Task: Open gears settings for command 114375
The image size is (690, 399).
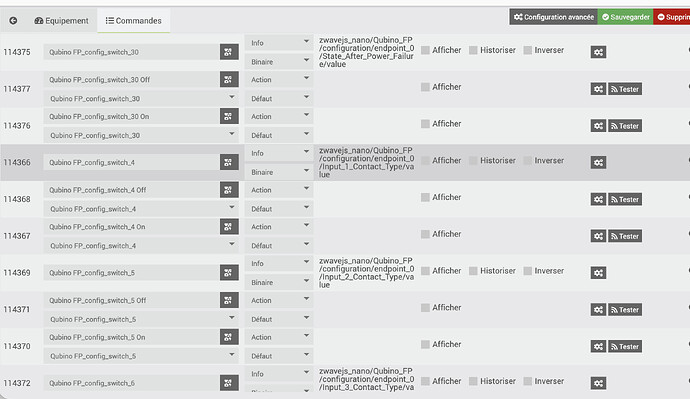Action: [598, 52]
